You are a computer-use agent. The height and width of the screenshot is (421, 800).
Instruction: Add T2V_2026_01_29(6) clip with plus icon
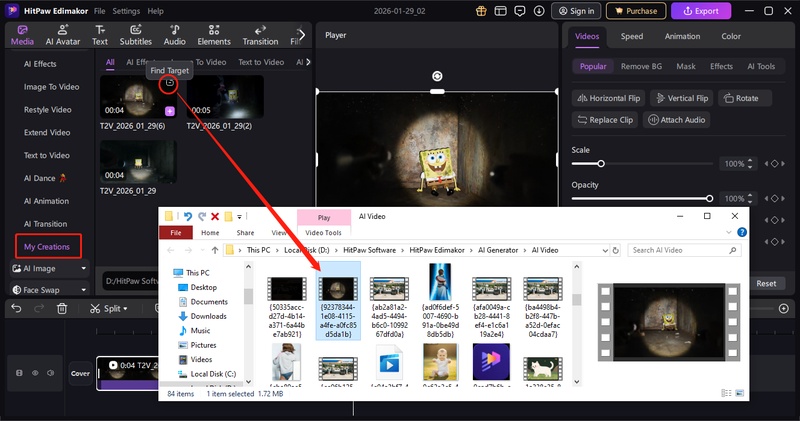coord(170,111)
